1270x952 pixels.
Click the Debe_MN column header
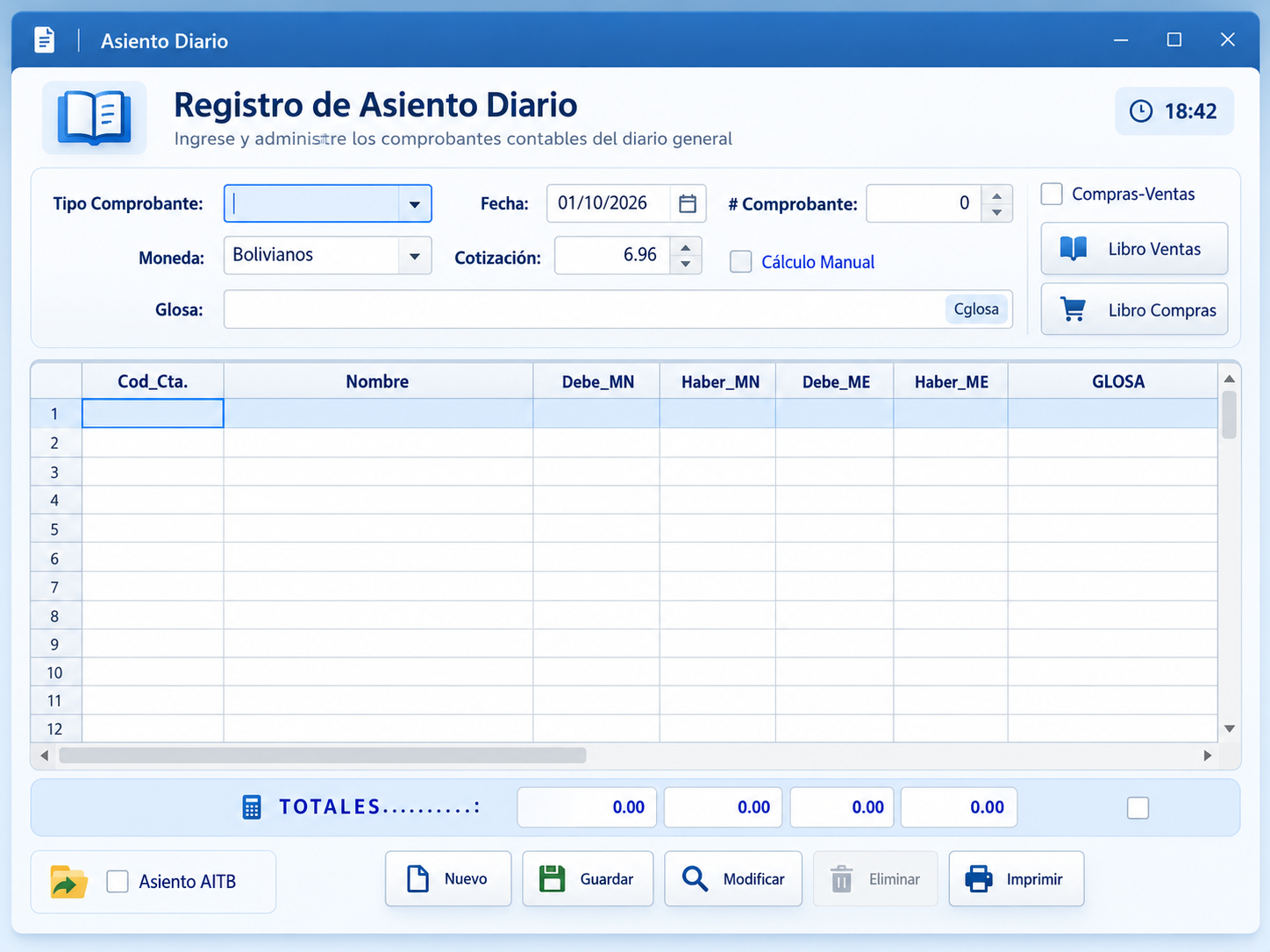[x=596, y=381]
